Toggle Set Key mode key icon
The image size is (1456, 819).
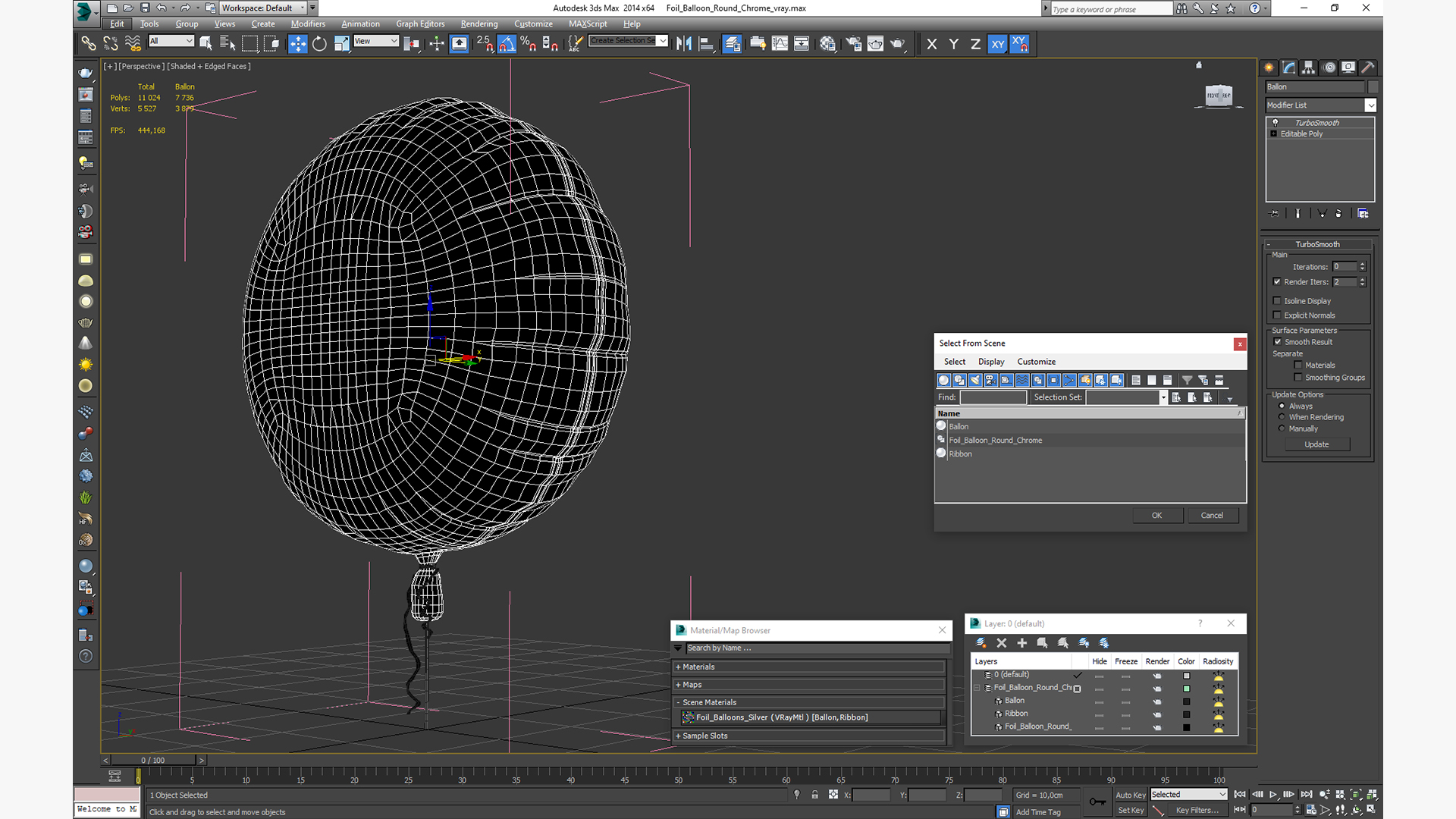point(1097,802)
